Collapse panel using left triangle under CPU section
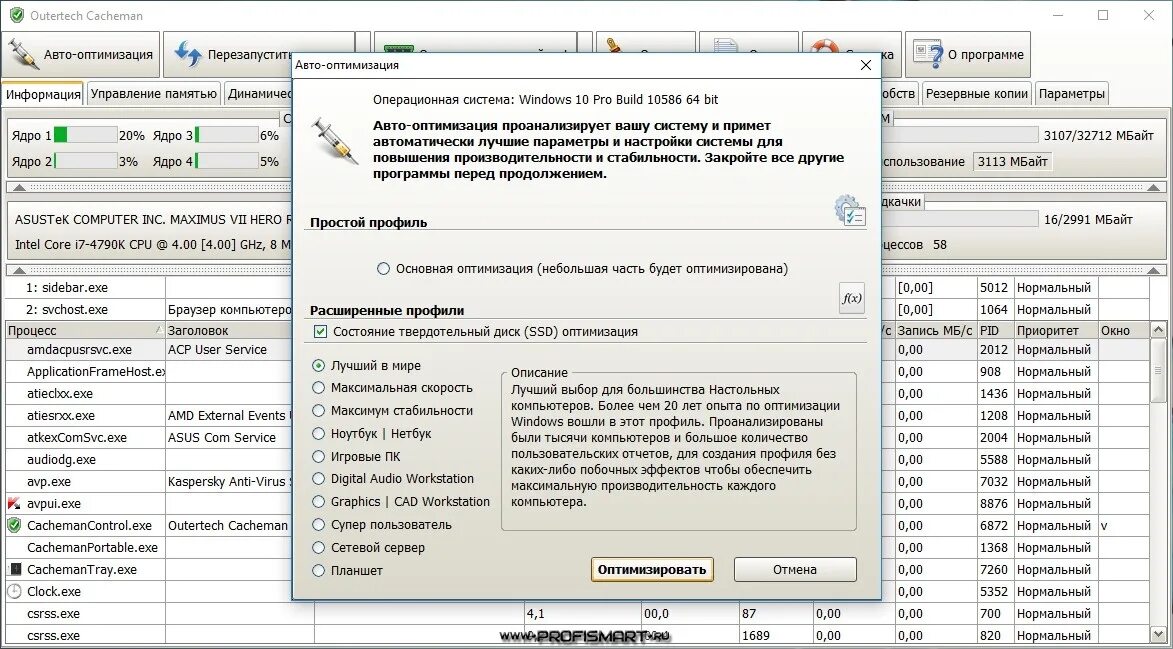 coord(19,187)
